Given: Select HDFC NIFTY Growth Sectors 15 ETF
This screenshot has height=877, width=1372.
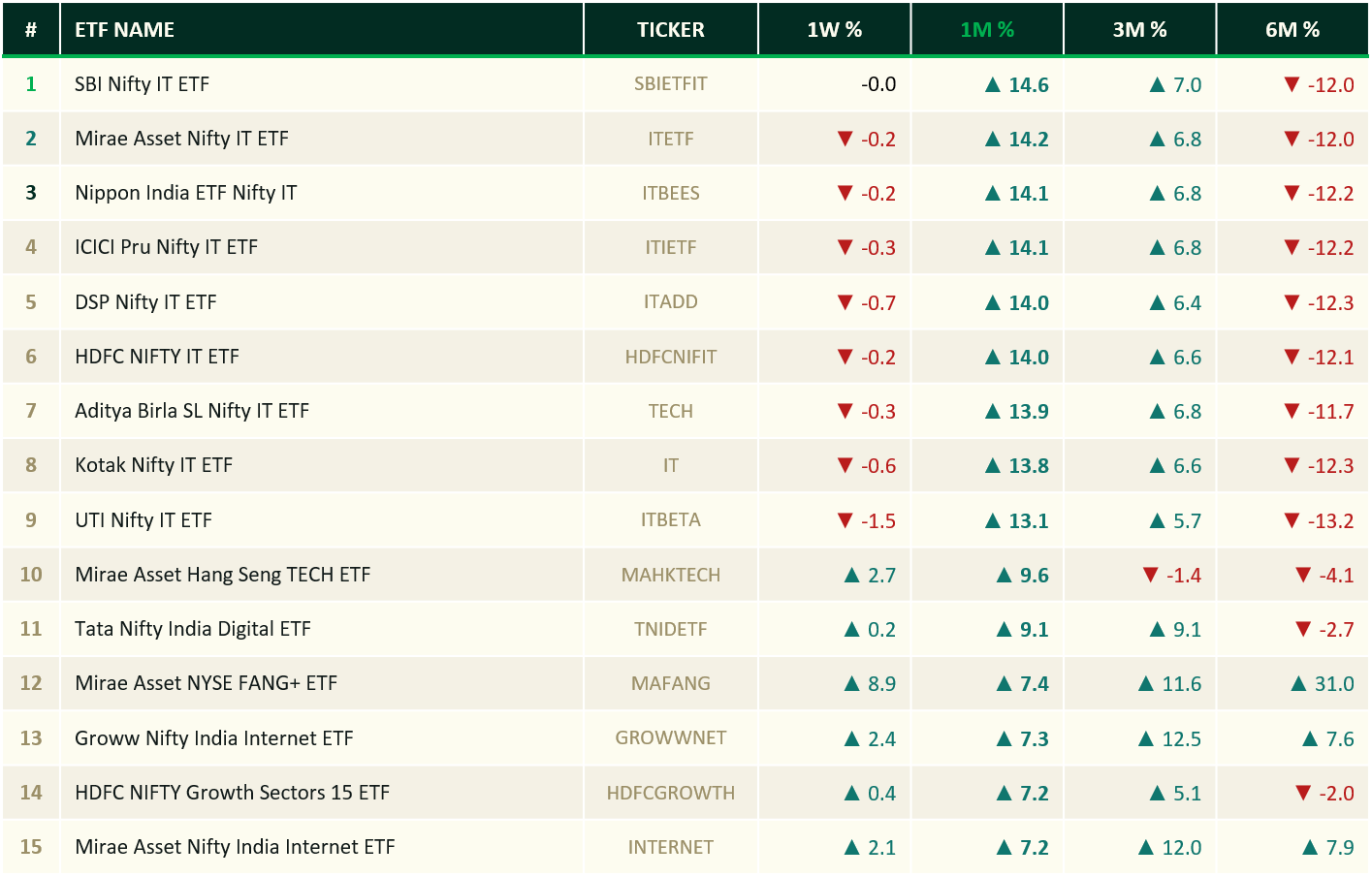Looking at the screenshot, I should [x=233, y=793].
